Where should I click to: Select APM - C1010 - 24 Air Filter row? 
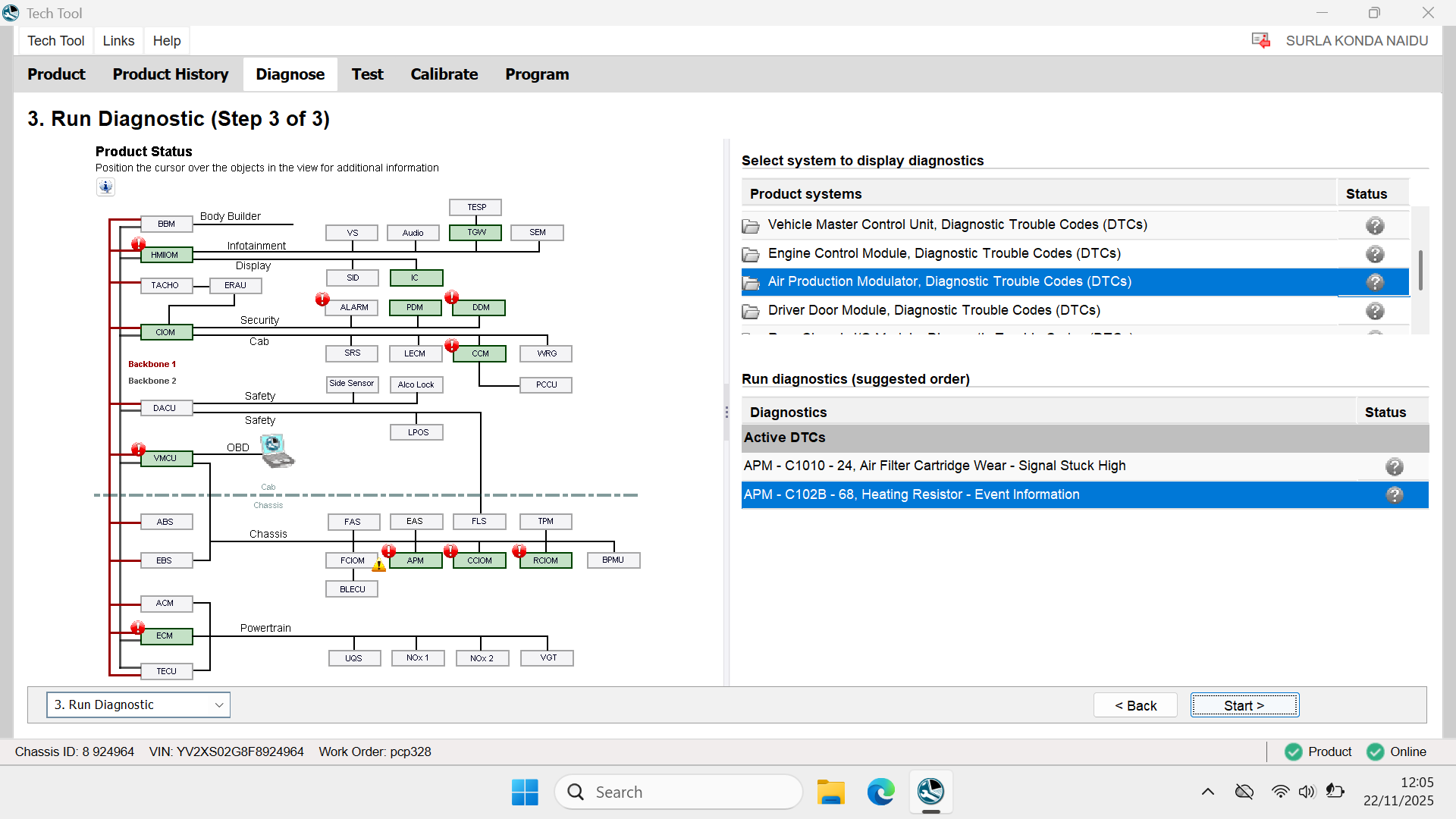point(1085,466)
